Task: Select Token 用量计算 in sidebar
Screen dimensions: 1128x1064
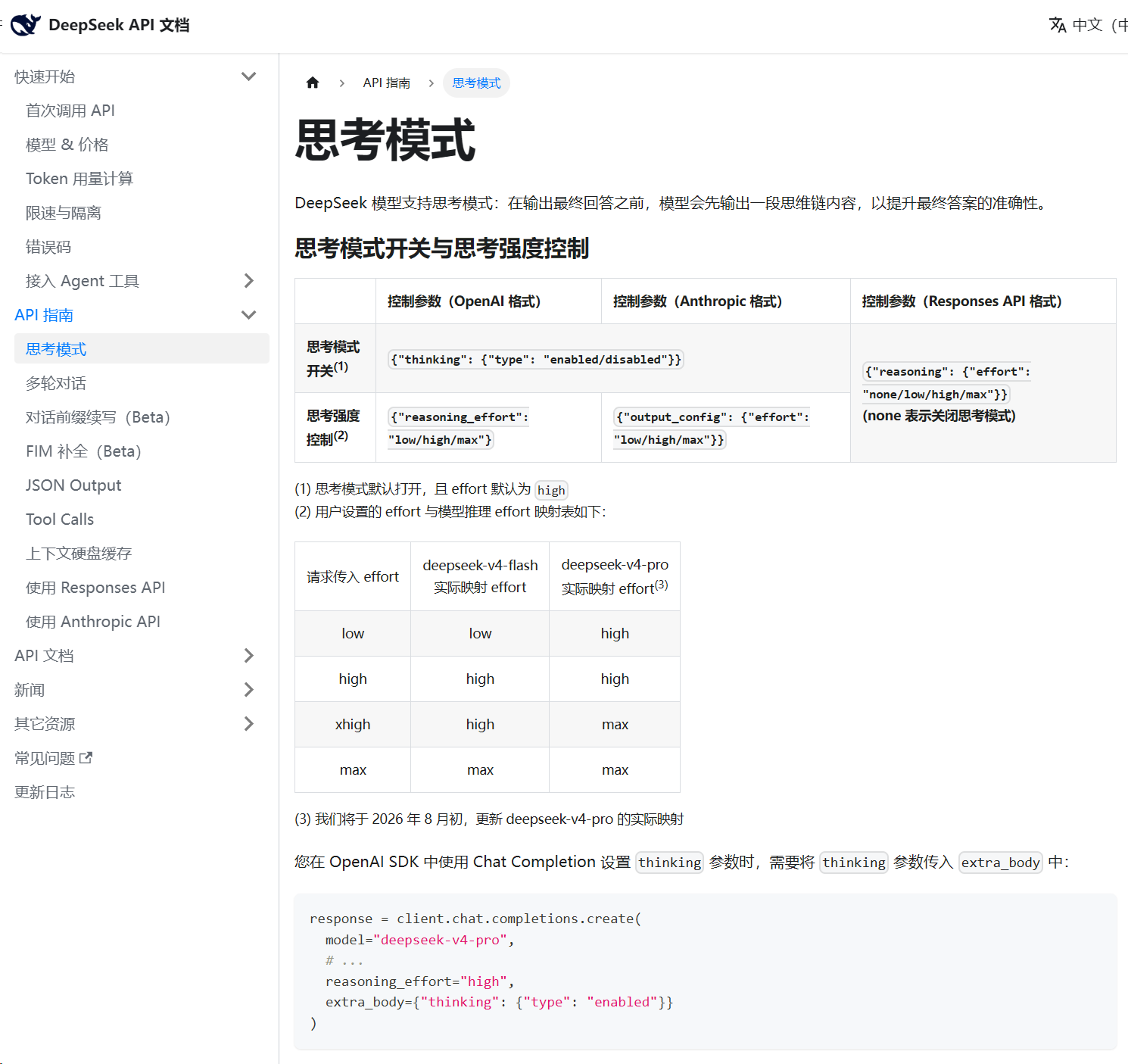Action: (79, 179)
